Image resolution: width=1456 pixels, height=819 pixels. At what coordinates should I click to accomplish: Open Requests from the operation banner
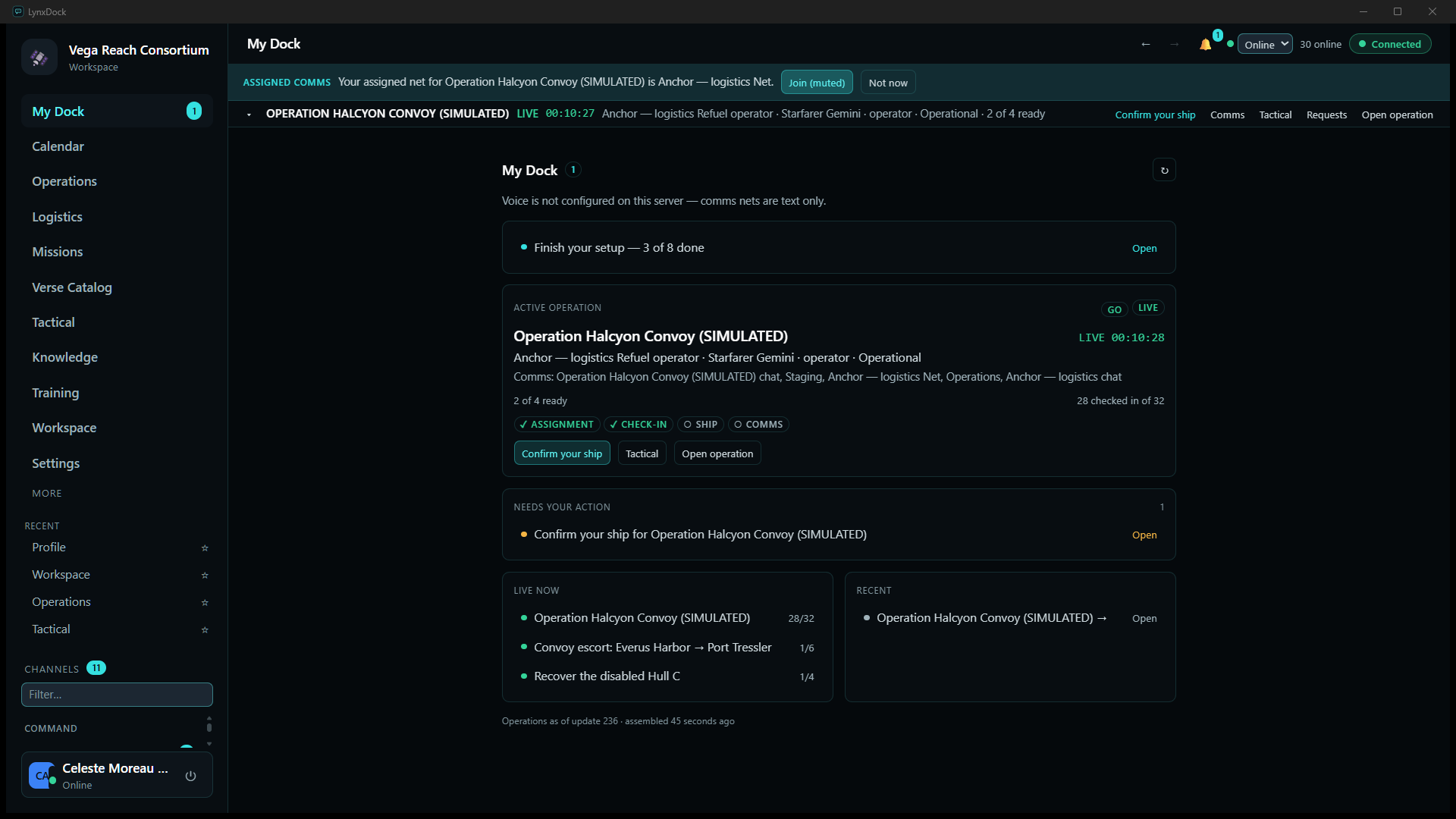click(x=1326, y=115)
